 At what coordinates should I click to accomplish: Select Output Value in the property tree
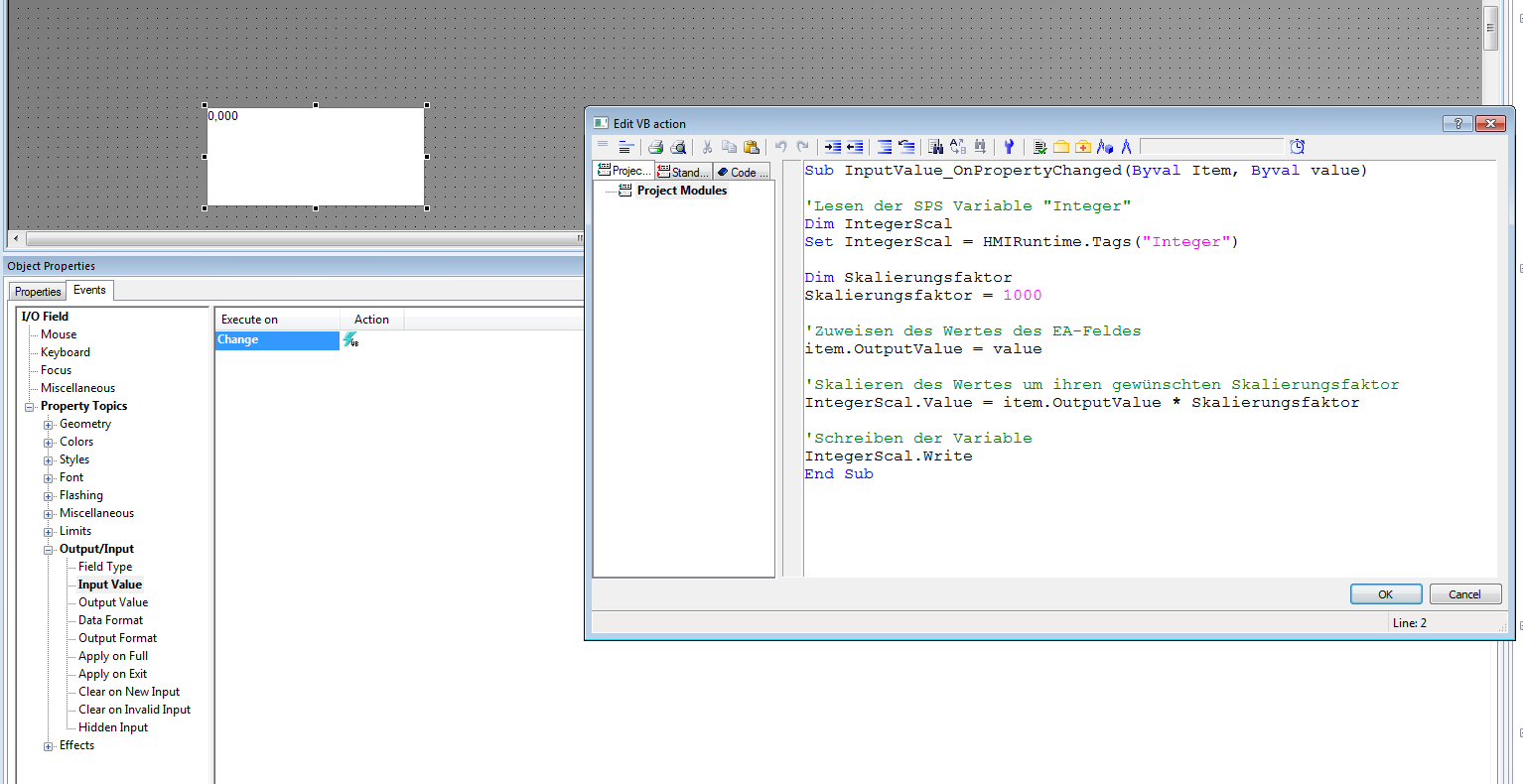(x=113, y=602)
